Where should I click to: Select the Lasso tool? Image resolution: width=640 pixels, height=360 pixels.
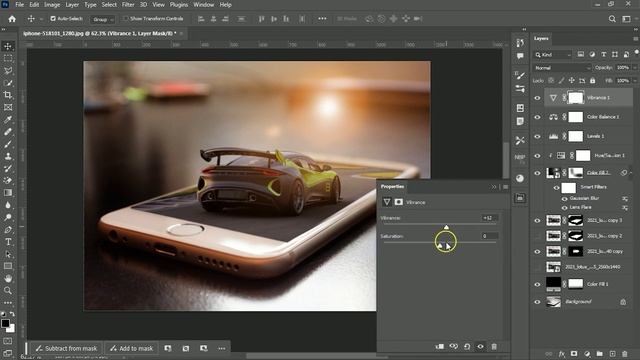click(x=8, y=71)
